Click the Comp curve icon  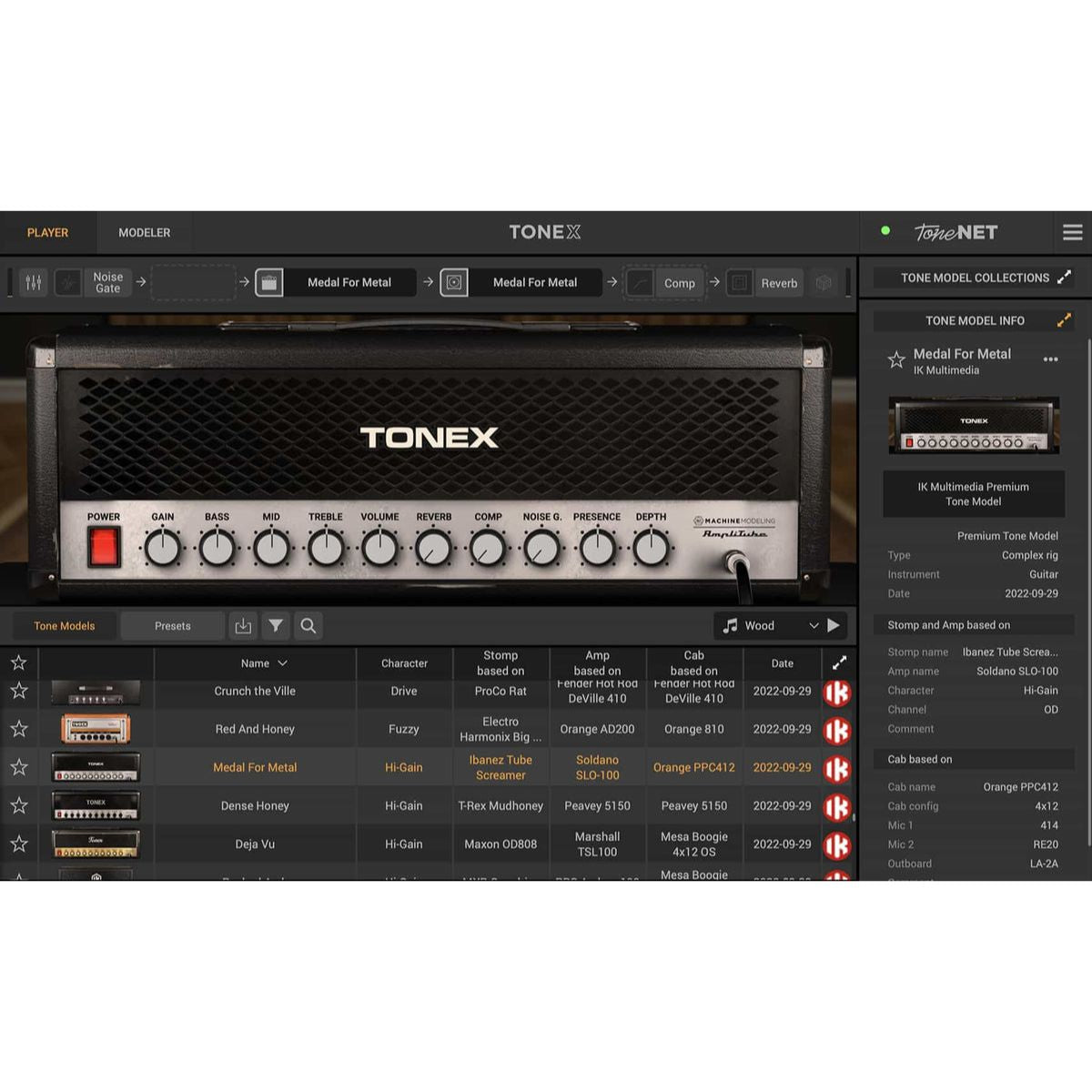coord(641,283)
